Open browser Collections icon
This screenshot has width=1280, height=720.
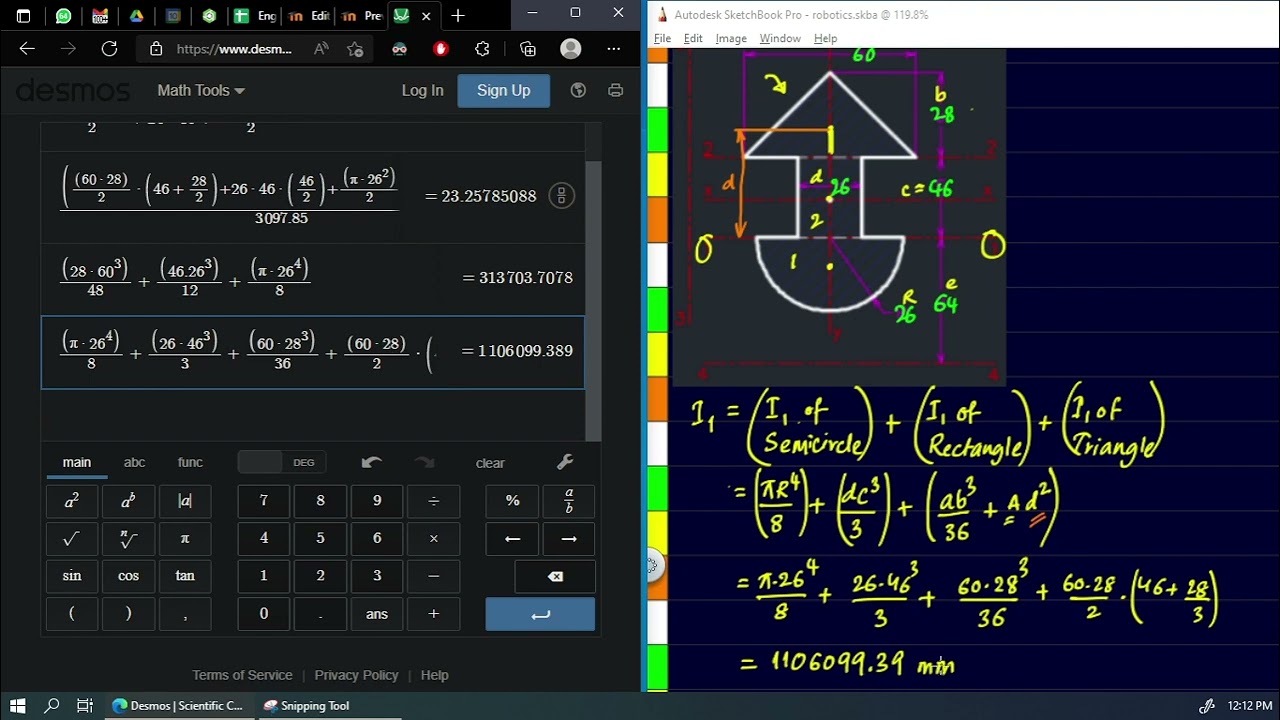[528, 48]
